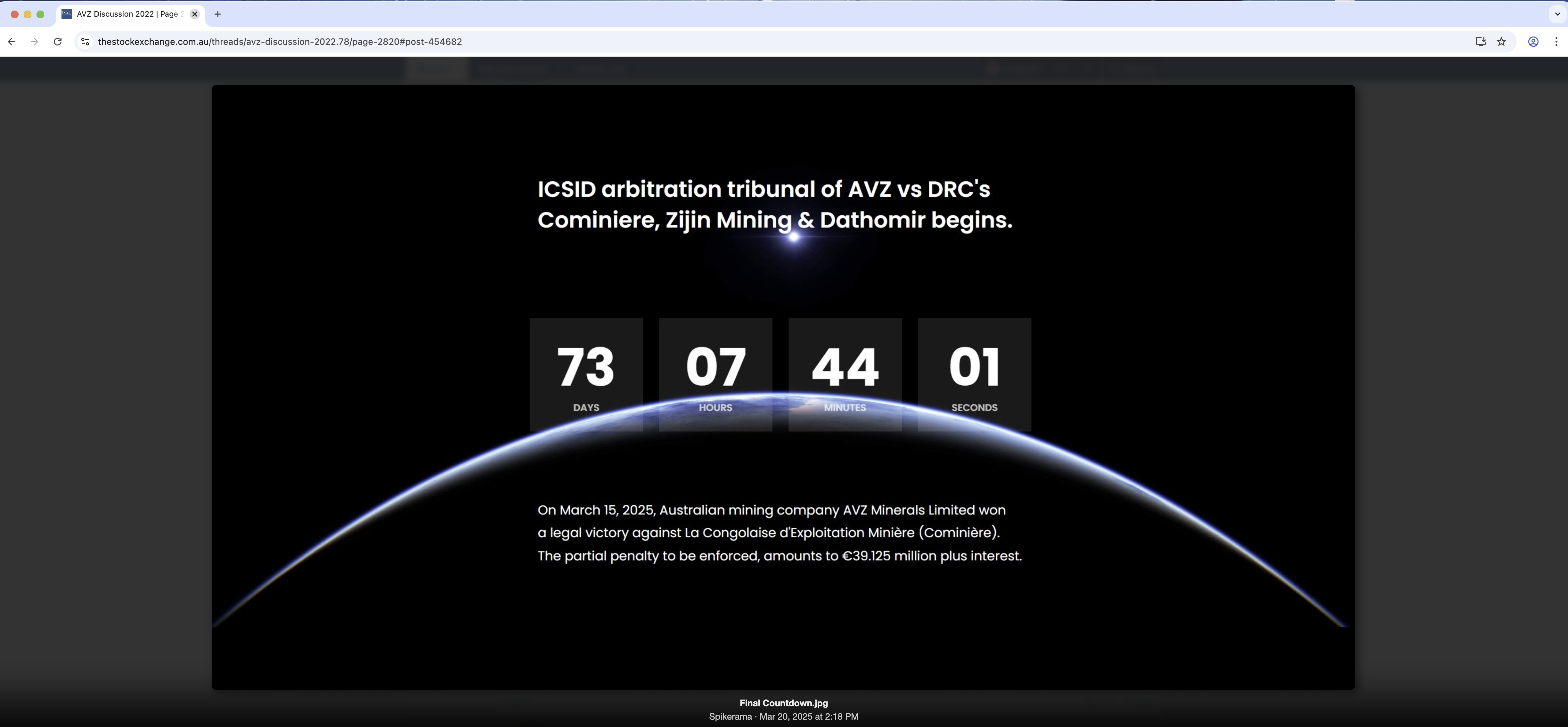Expand the tab search dropdown arrow
1568x727 pixels.
(1557, 14)
